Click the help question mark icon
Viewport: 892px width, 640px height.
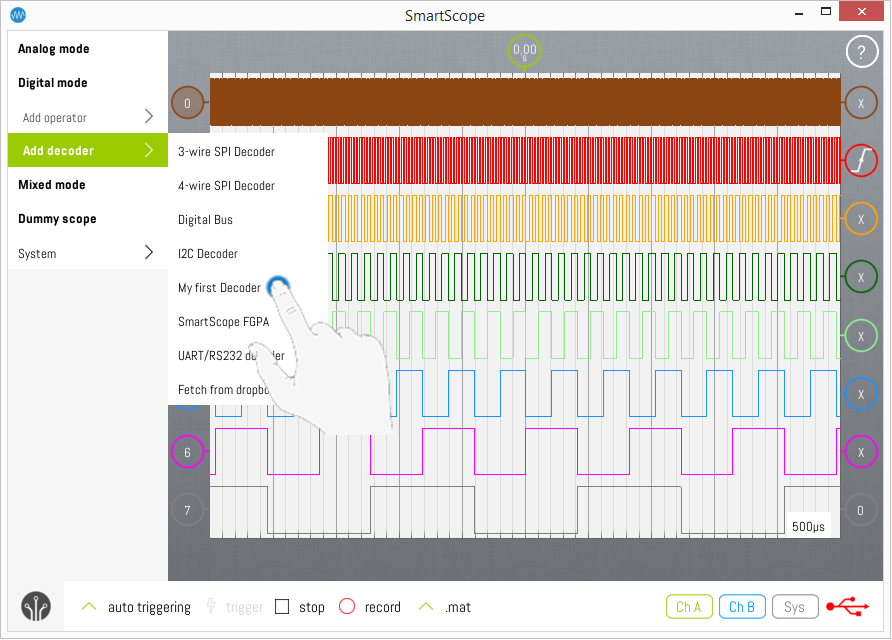click(861, 53)
